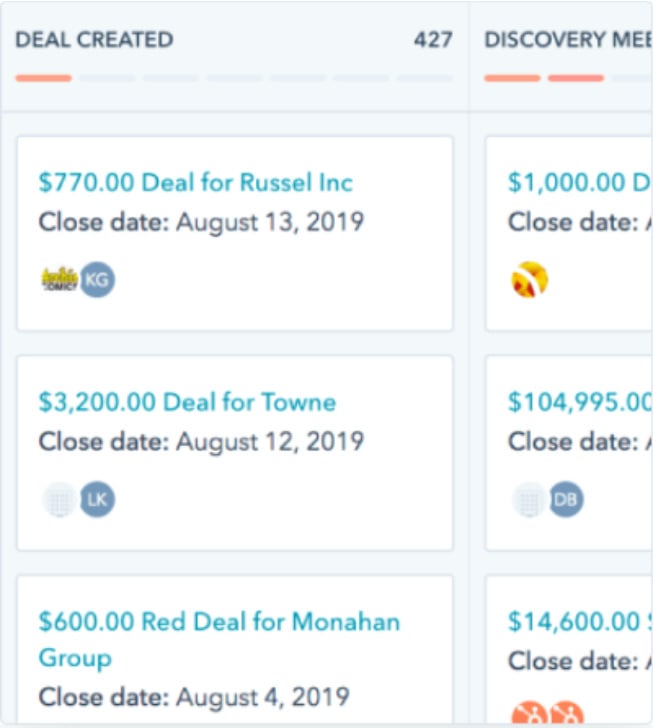Open the $770.00 Deal for Russel Inc
The height and width of the screenshot is (728, 653).
[195, 183]
